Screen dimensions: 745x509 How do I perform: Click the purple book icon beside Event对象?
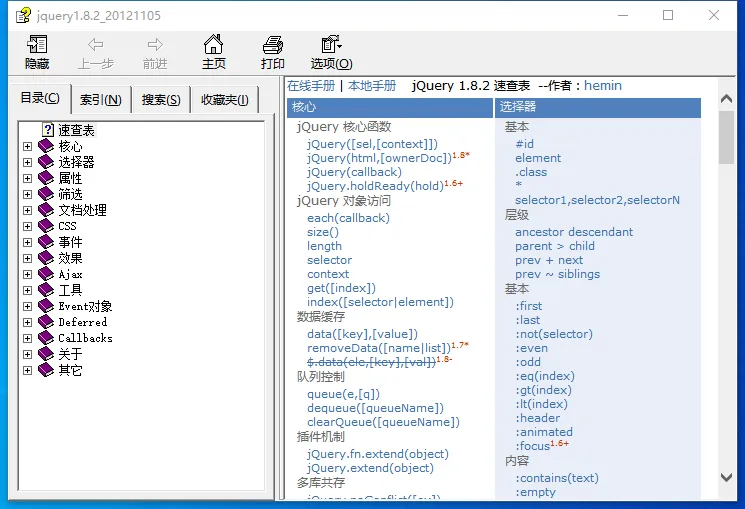[46, 306]
